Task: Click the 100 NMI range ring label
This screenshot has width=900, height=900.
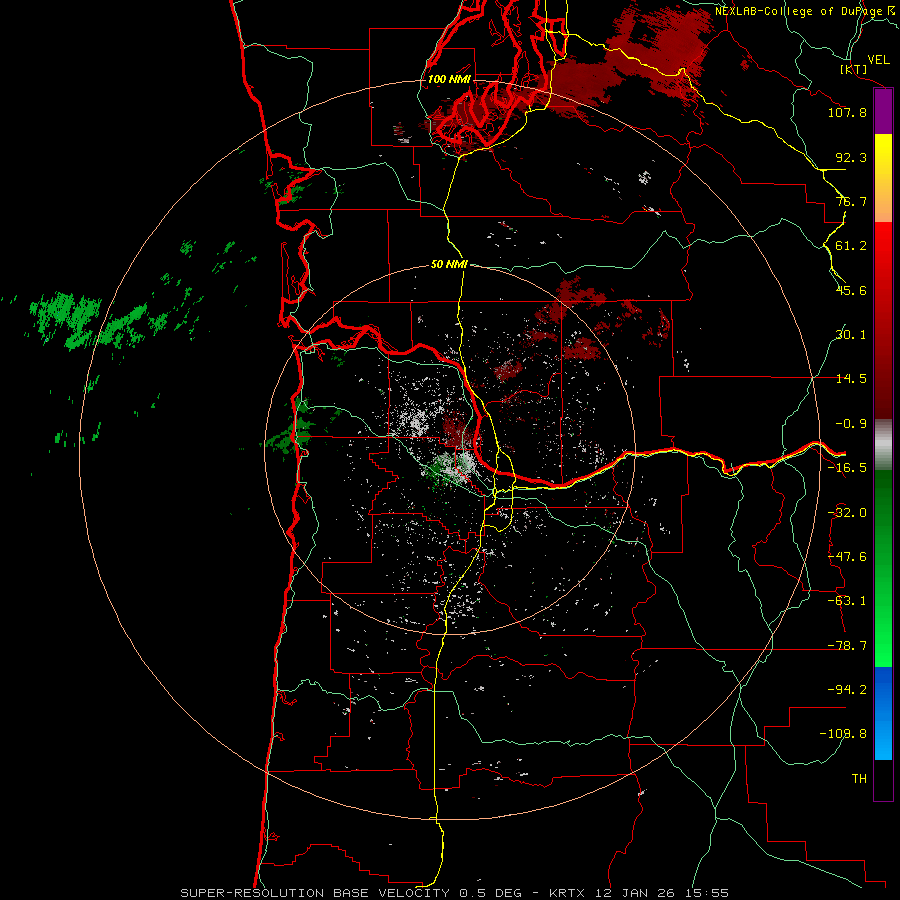Action: pyautogui.click(x=449, y=79)
